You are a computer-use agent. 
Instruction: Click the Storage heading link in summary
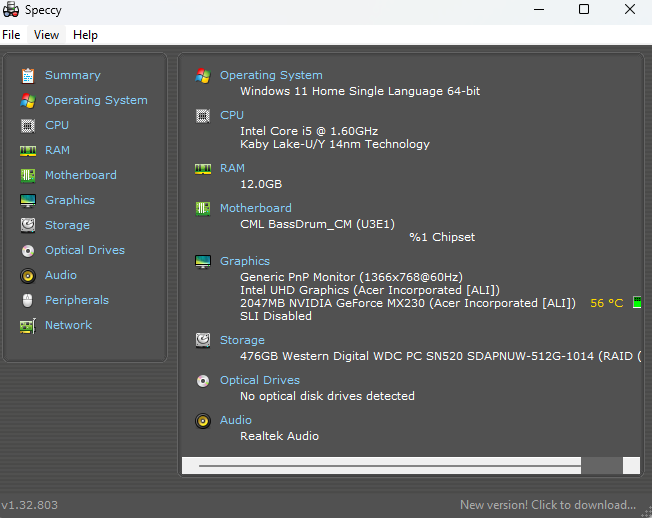click(242, 340)
